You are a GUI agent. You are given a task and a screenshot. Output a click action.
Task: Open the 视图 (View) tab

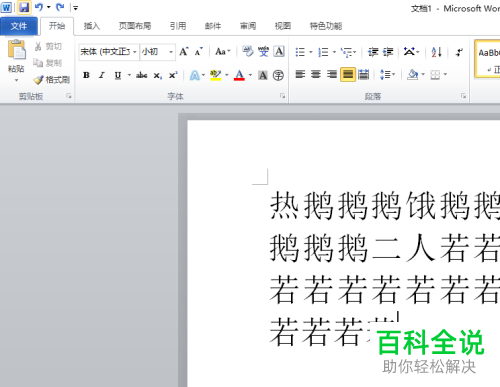283,26
